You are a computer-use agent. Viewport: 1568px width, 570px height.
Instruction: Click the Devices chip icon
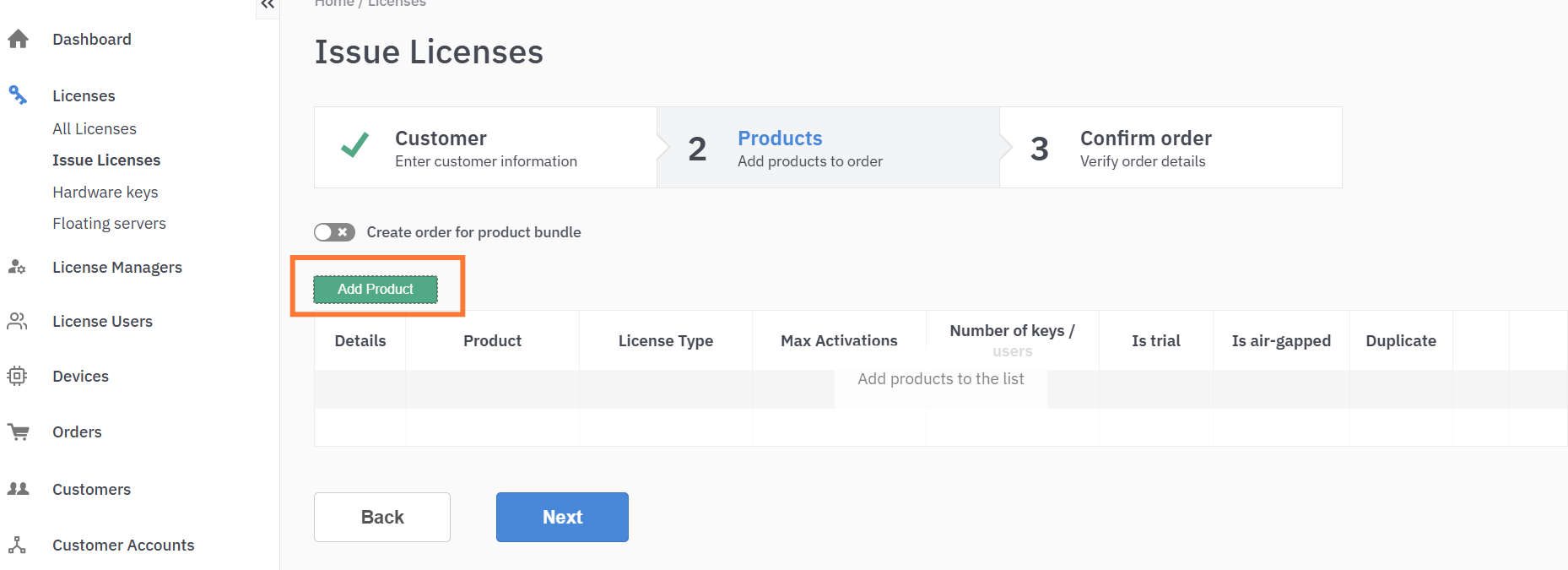[x=17, y=376]
